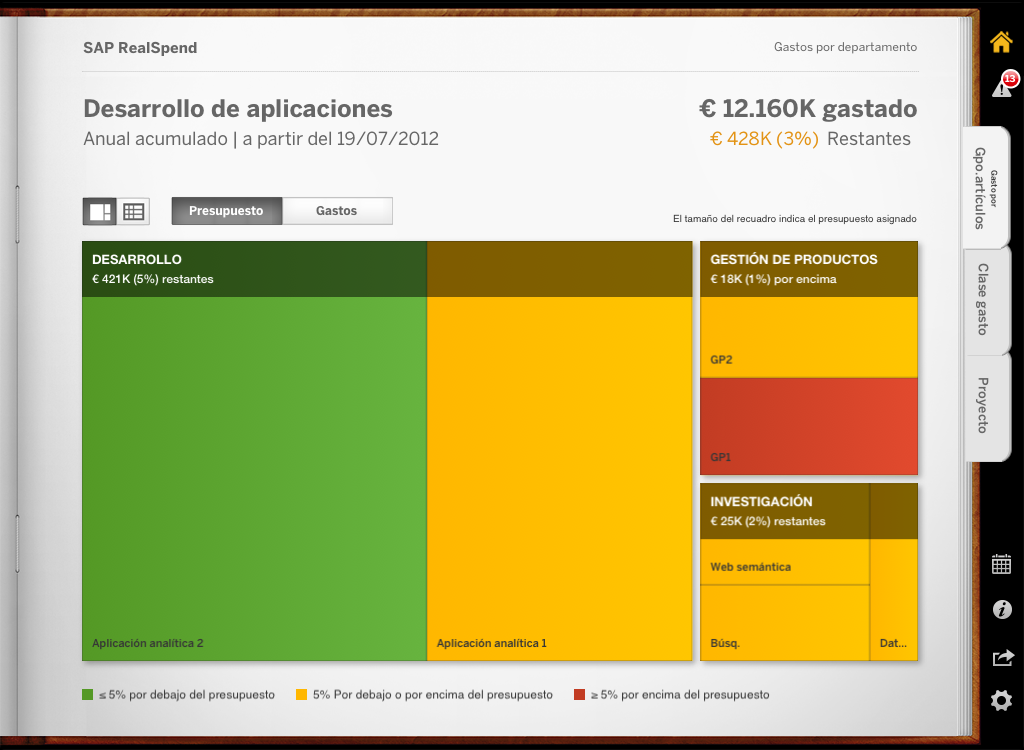Image resolution: width=1024 pixels, height=750 pixels.
Task: Go to the Home screen icon
Action: pos(1001,42)
